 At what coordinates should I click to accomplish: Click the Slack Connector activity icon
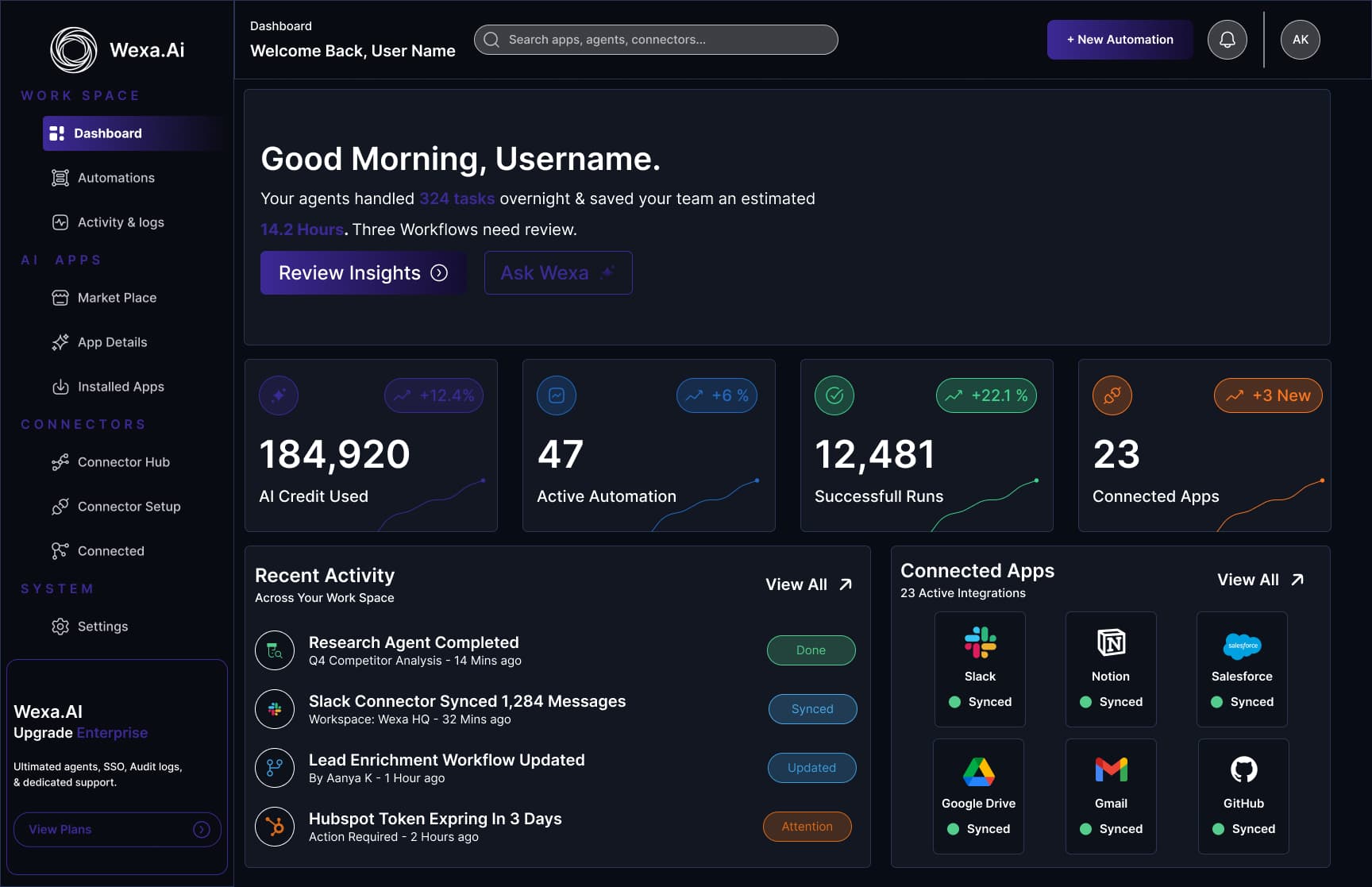click(x=275, y=709)
